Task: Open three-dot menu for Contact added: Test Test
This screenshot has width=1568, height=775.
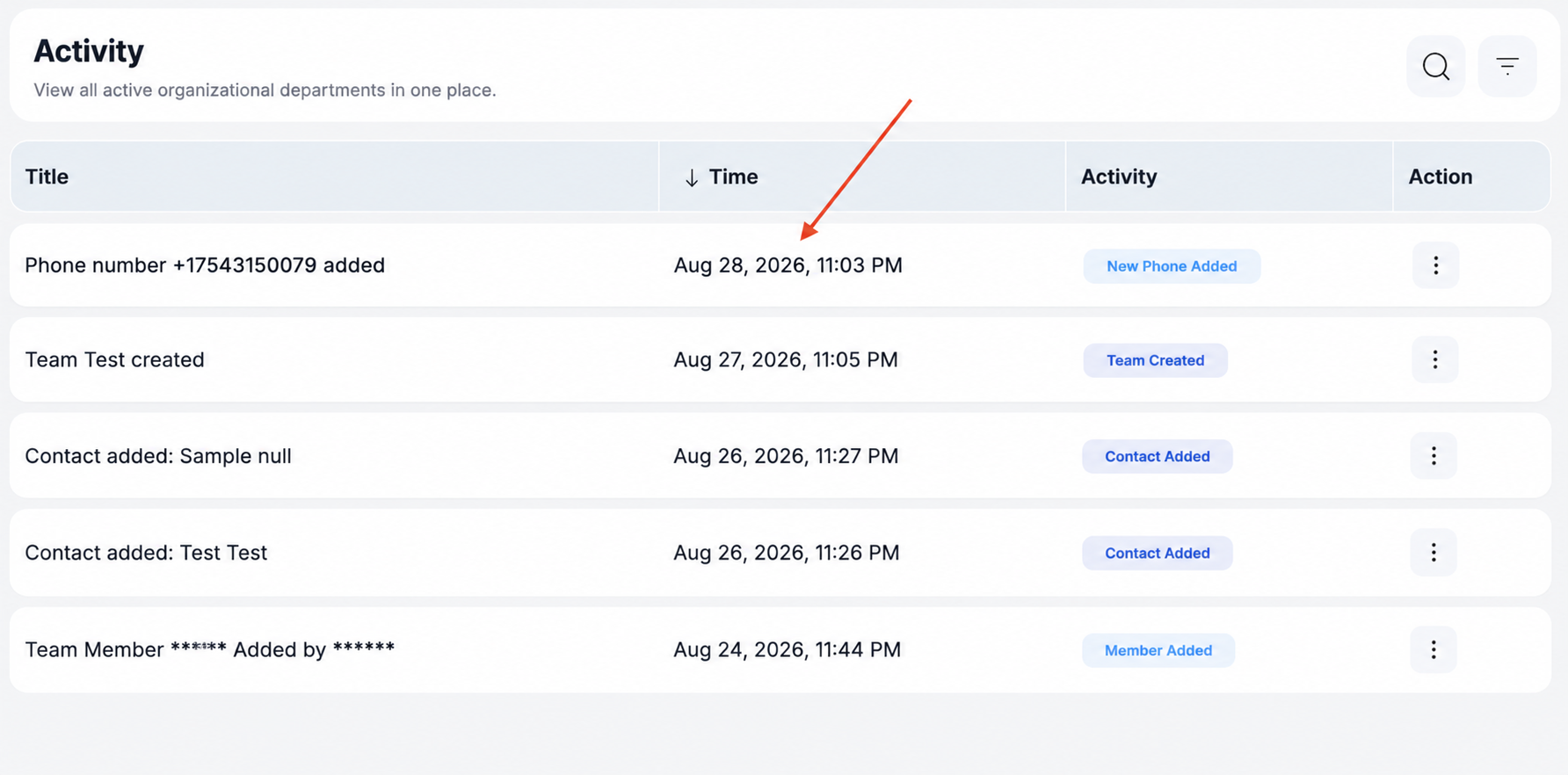Action: (x=1434, y=552)
